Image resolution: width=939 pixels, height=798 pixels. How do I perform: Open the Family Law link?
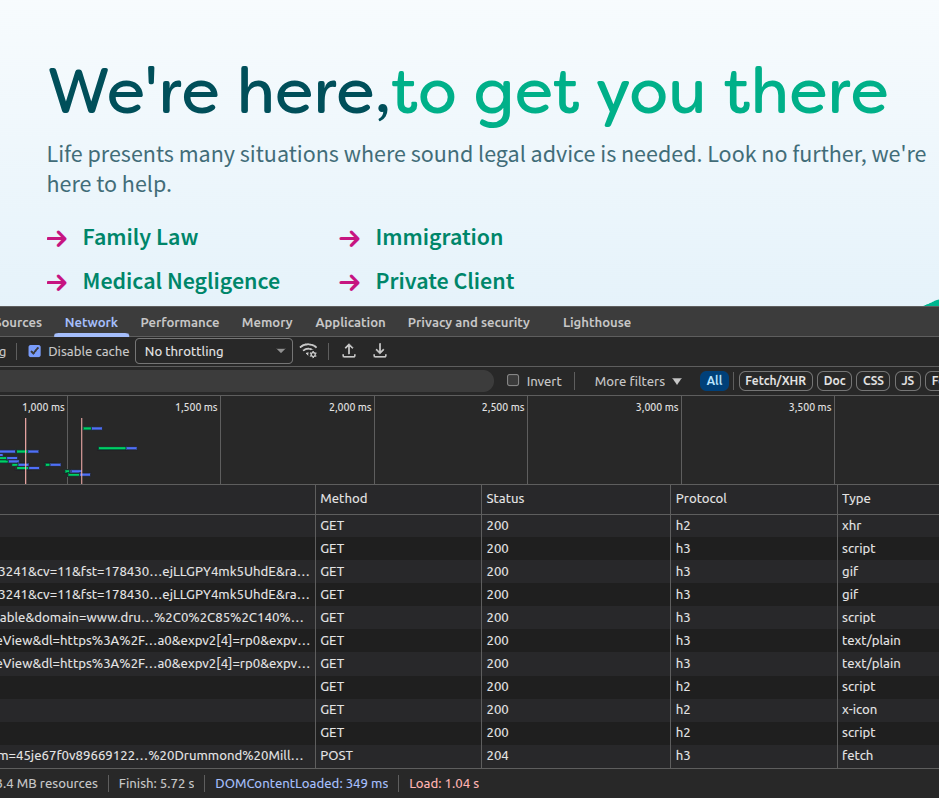click(x=140, y=238)
